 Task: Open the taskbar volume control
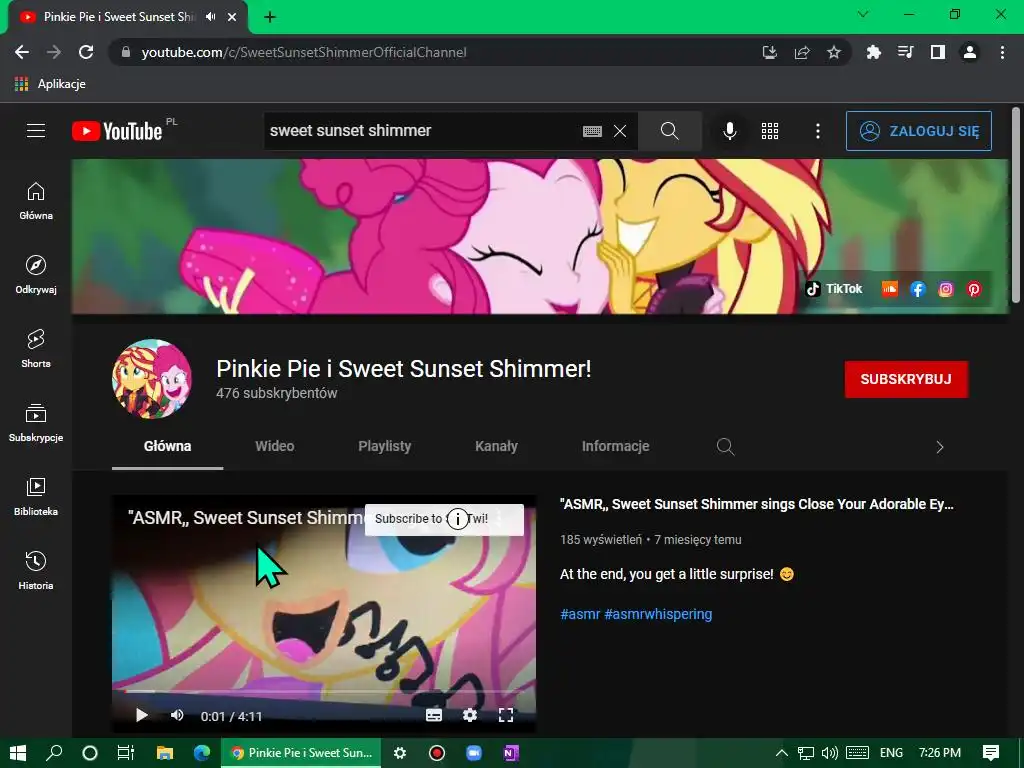pos(829,753)
